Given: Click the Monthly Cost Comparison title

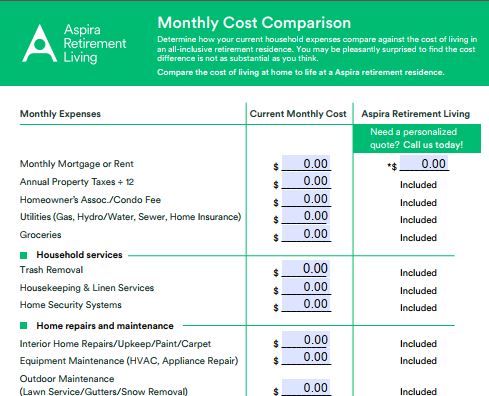Looking at the screenshot, I should (x=254, y=23).
